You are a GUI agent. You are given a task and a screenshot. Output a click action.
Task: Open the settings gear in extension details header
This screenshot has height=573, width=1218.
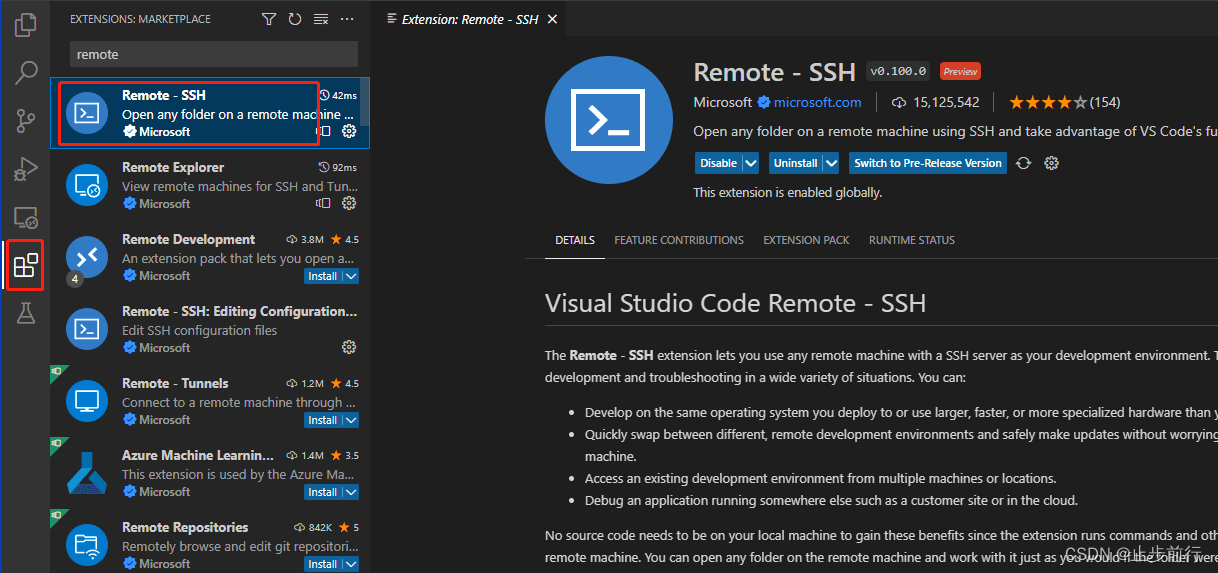pos(1051,163)
